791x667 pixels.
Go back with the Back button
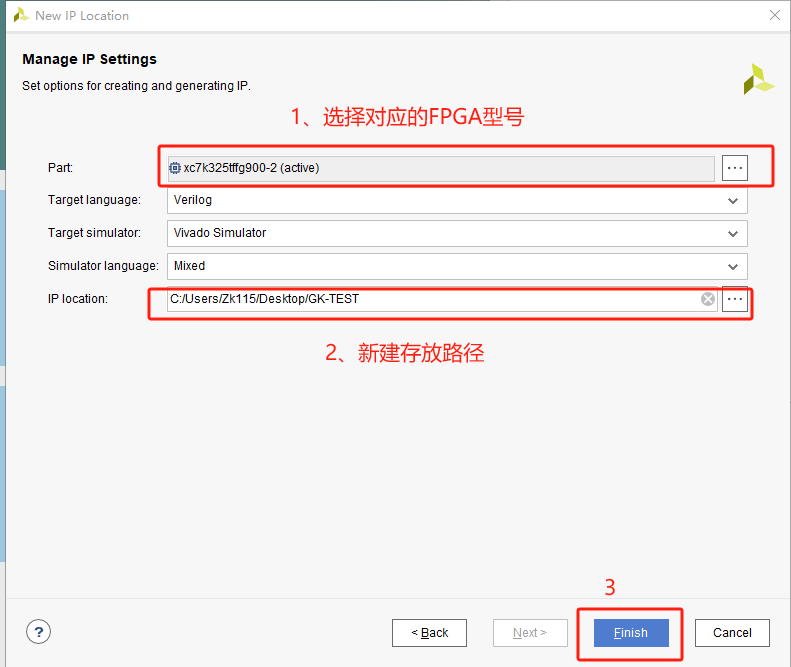(429, 633)
